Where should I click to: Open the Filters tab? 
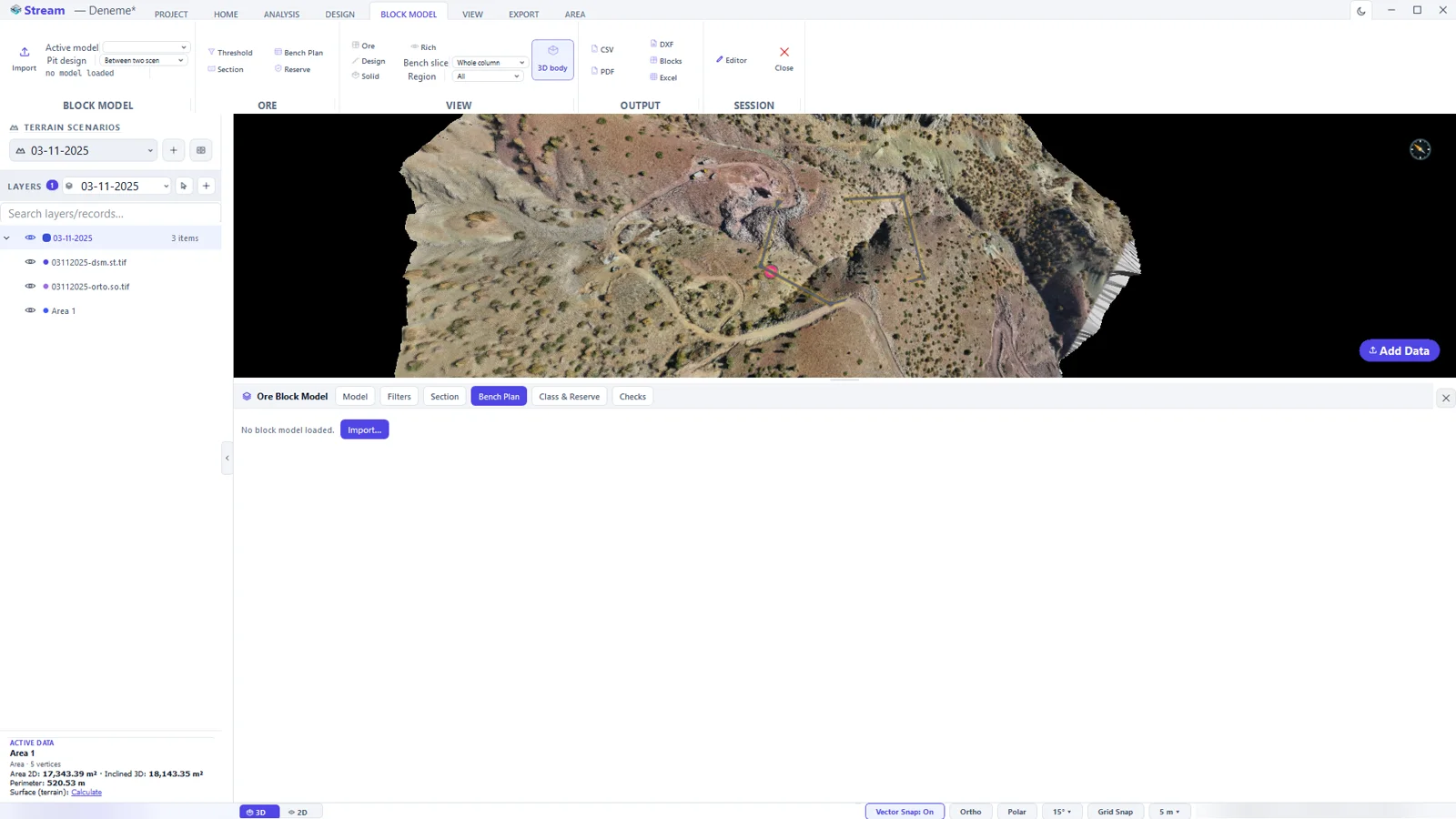[x=399, y=397]
